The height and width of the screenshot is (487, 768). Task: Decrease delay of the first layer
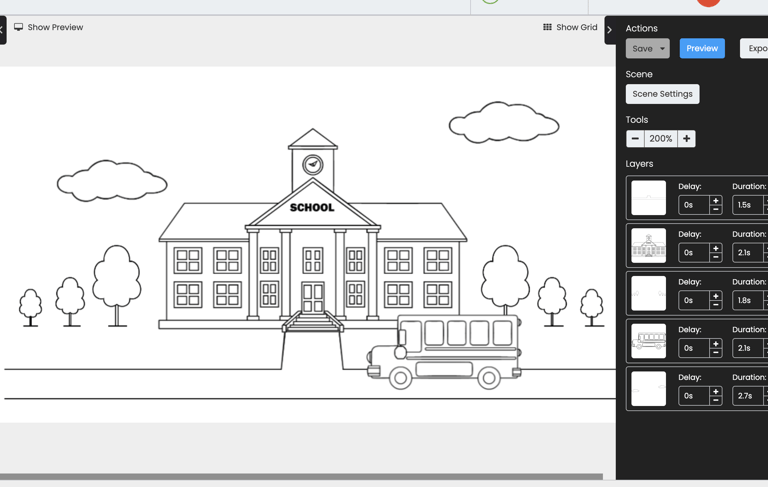coord(716,209)
